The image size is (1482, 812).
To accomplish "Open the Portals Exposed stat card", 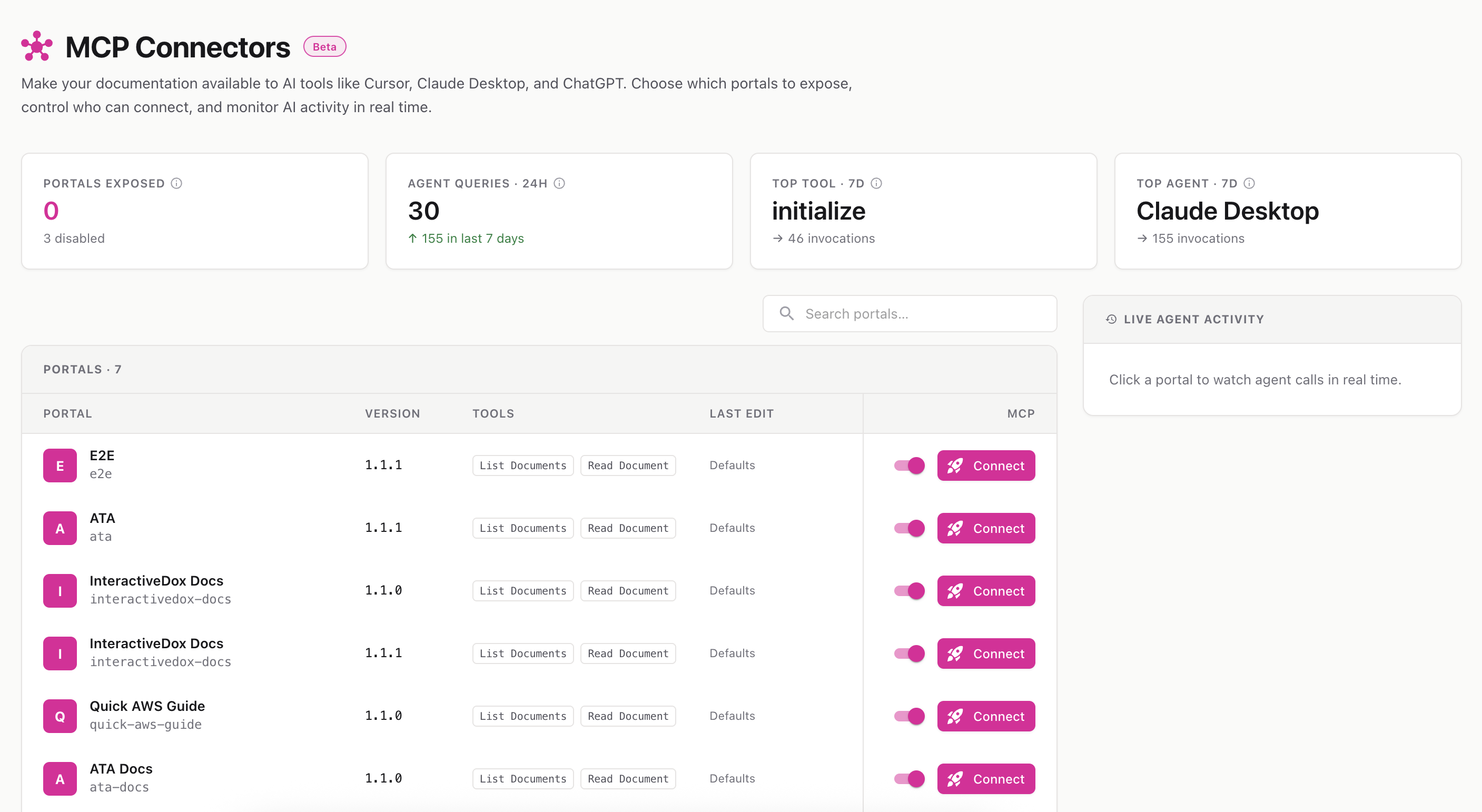I will (x=194, y=211).
